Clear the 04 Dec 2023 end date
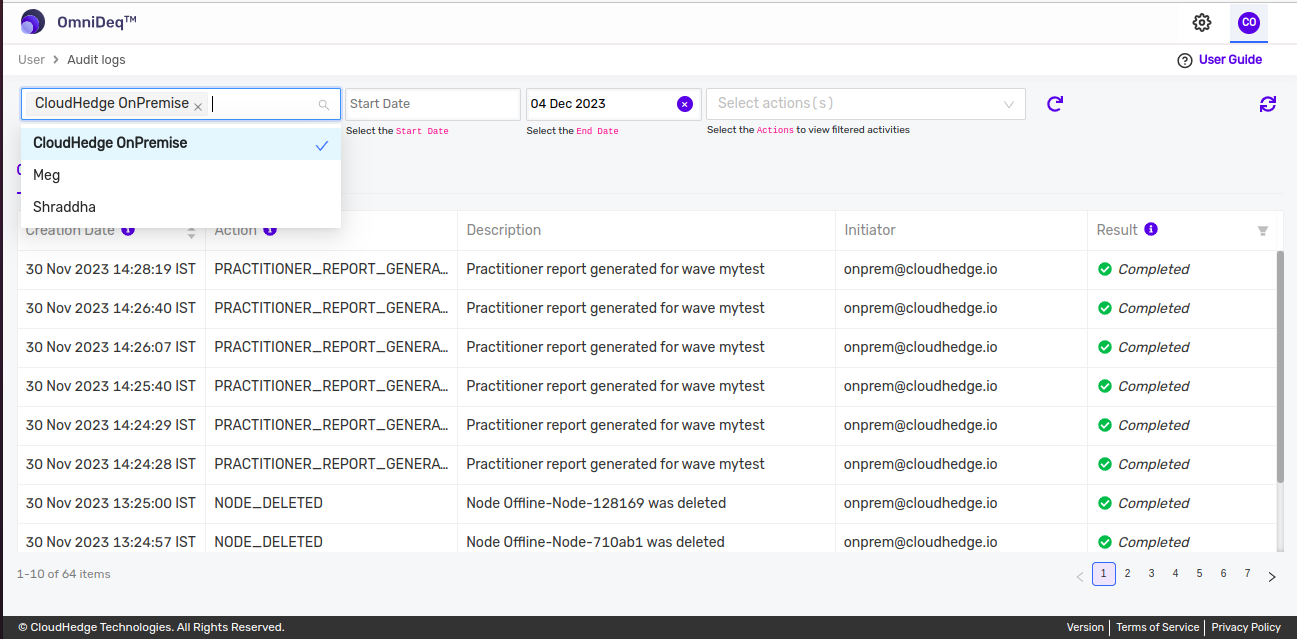1297x639 pixels. coord(685,104)
